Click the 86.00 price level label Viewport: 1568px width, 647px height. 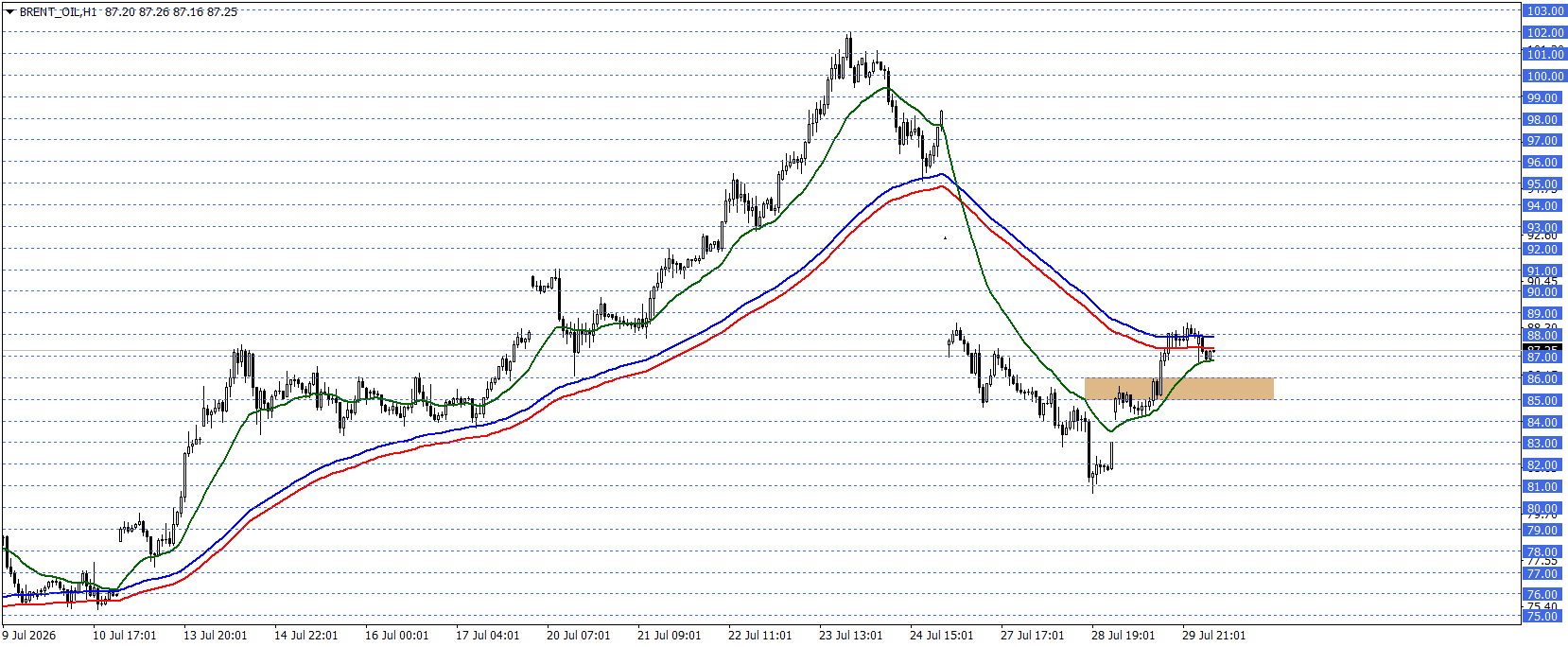click(1544, 379)
